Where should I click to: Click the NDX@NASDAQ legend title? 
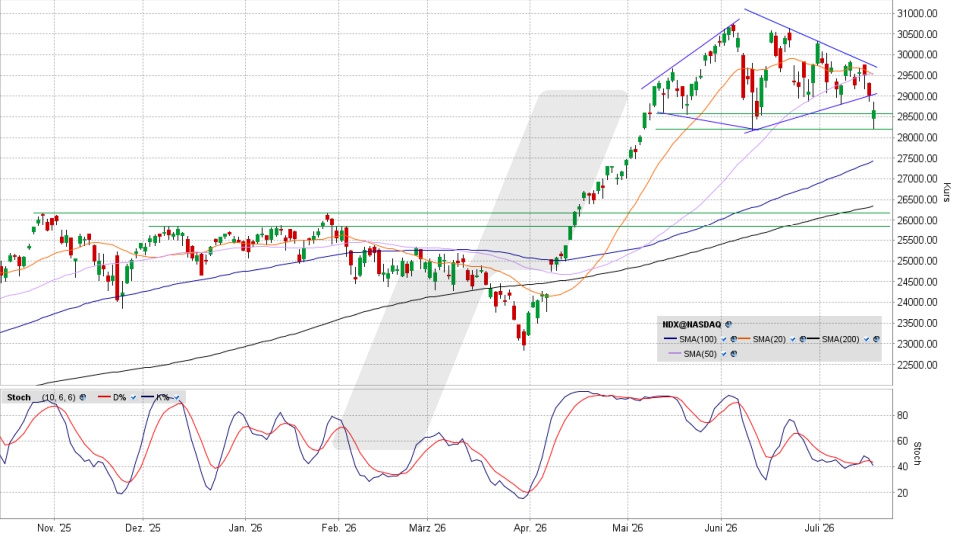point(692,324)
